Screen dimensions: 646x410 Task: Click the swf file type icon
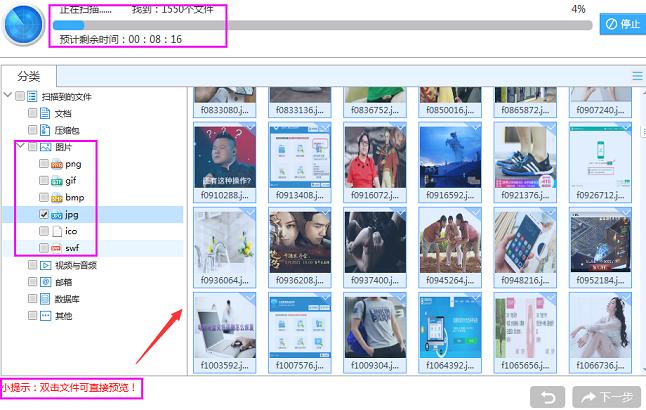(x=56, y=248)
